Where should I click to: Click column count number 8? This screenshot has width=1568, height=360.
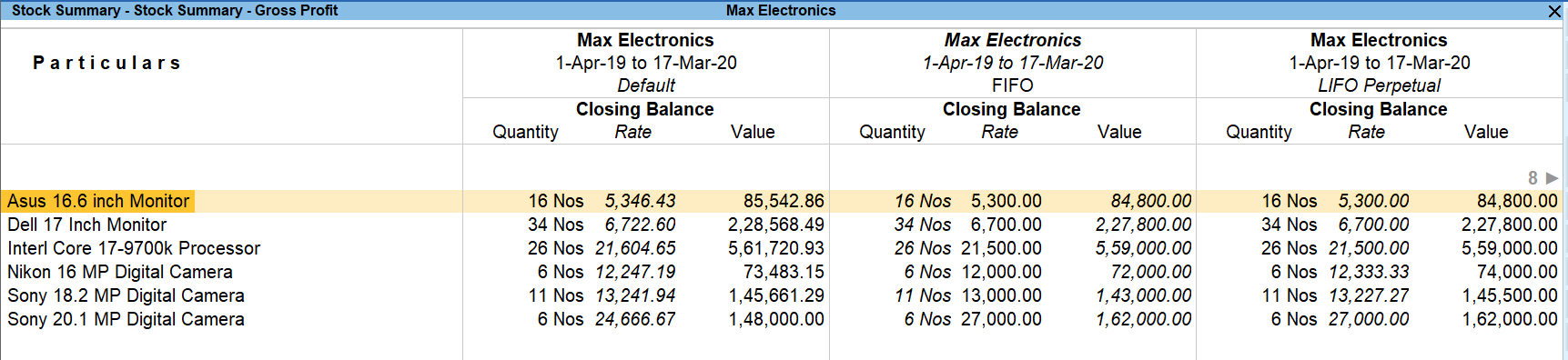click(1533, 178)
